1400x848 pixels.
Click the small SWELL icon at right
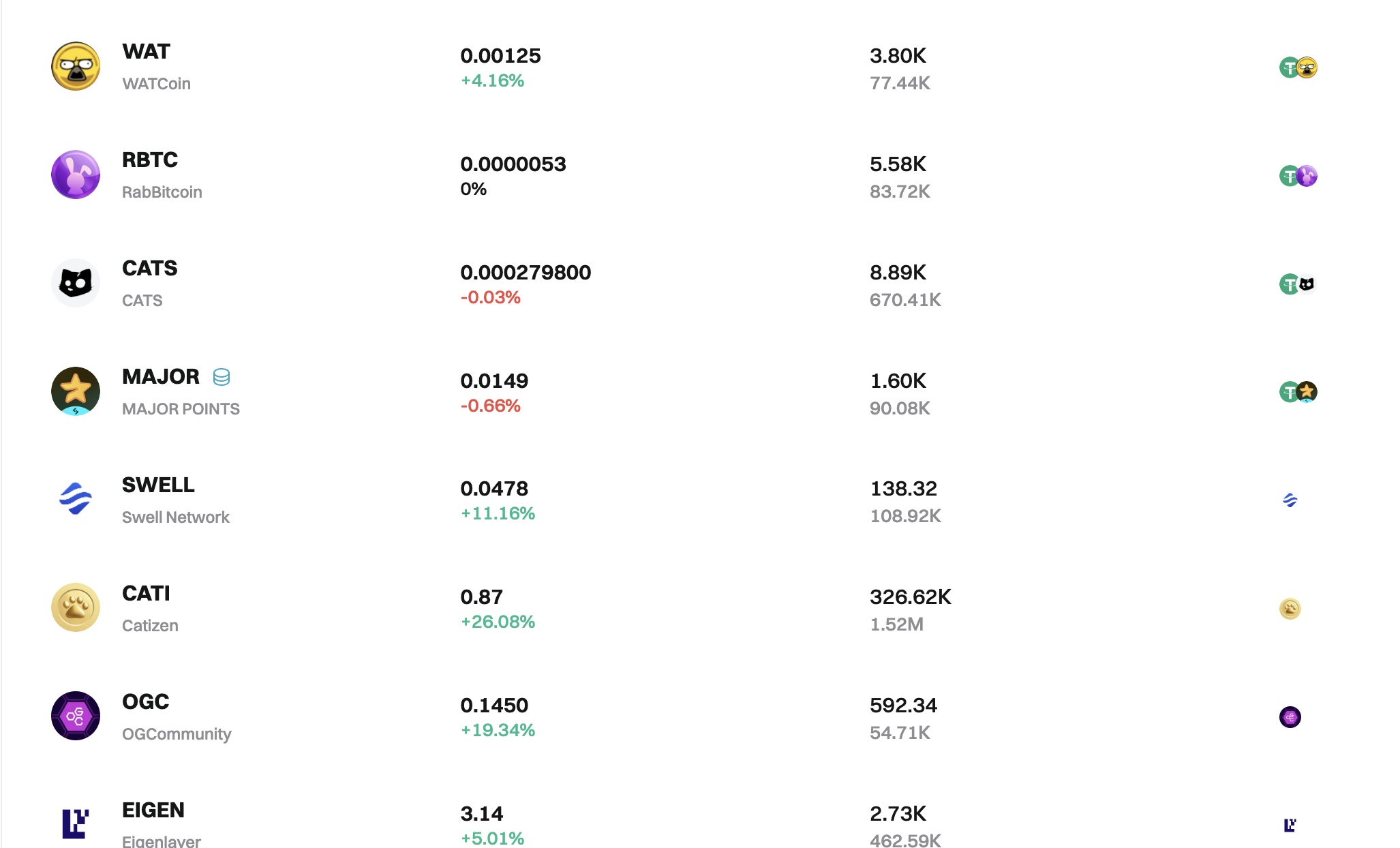coord(1290,500)
